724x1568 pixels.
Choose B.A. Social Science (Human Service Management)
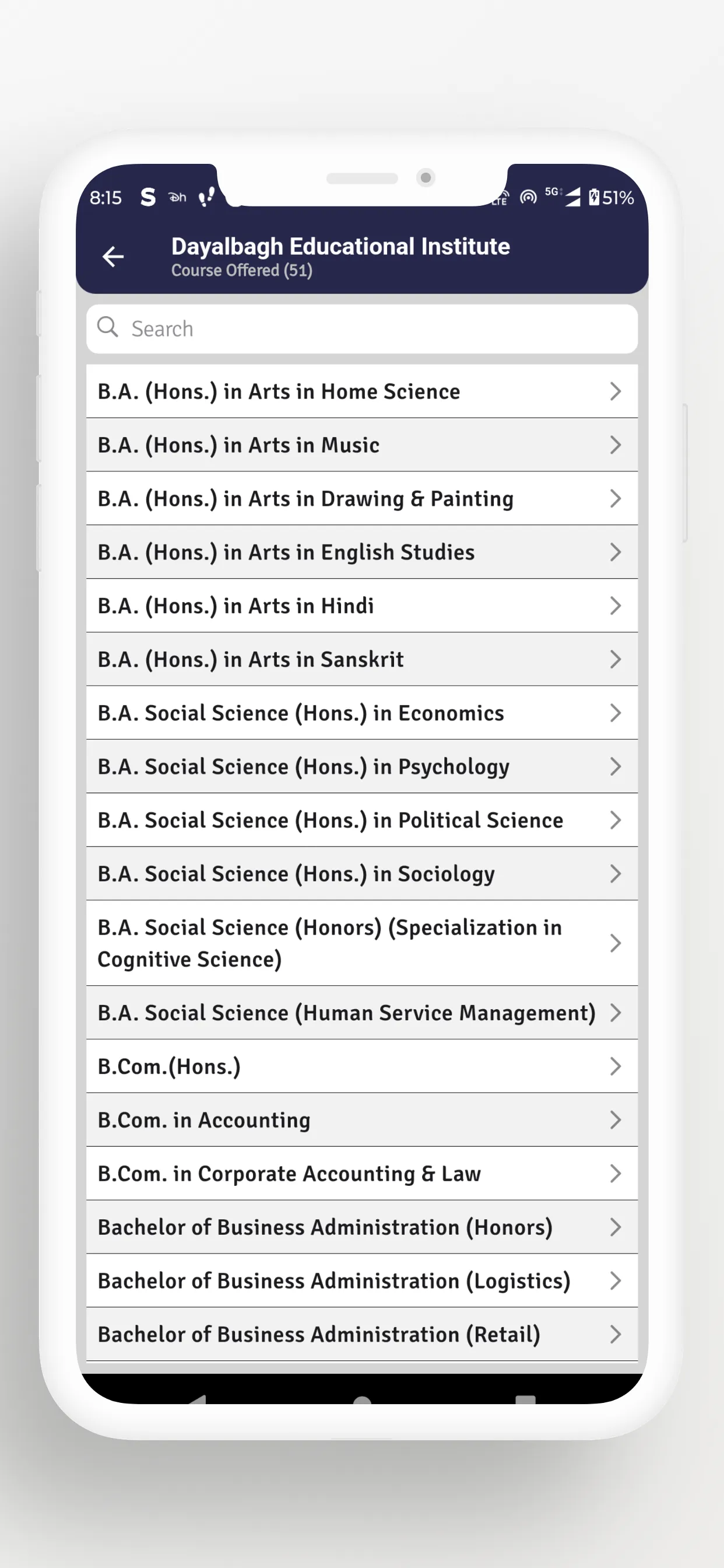tap(362, 1013)
